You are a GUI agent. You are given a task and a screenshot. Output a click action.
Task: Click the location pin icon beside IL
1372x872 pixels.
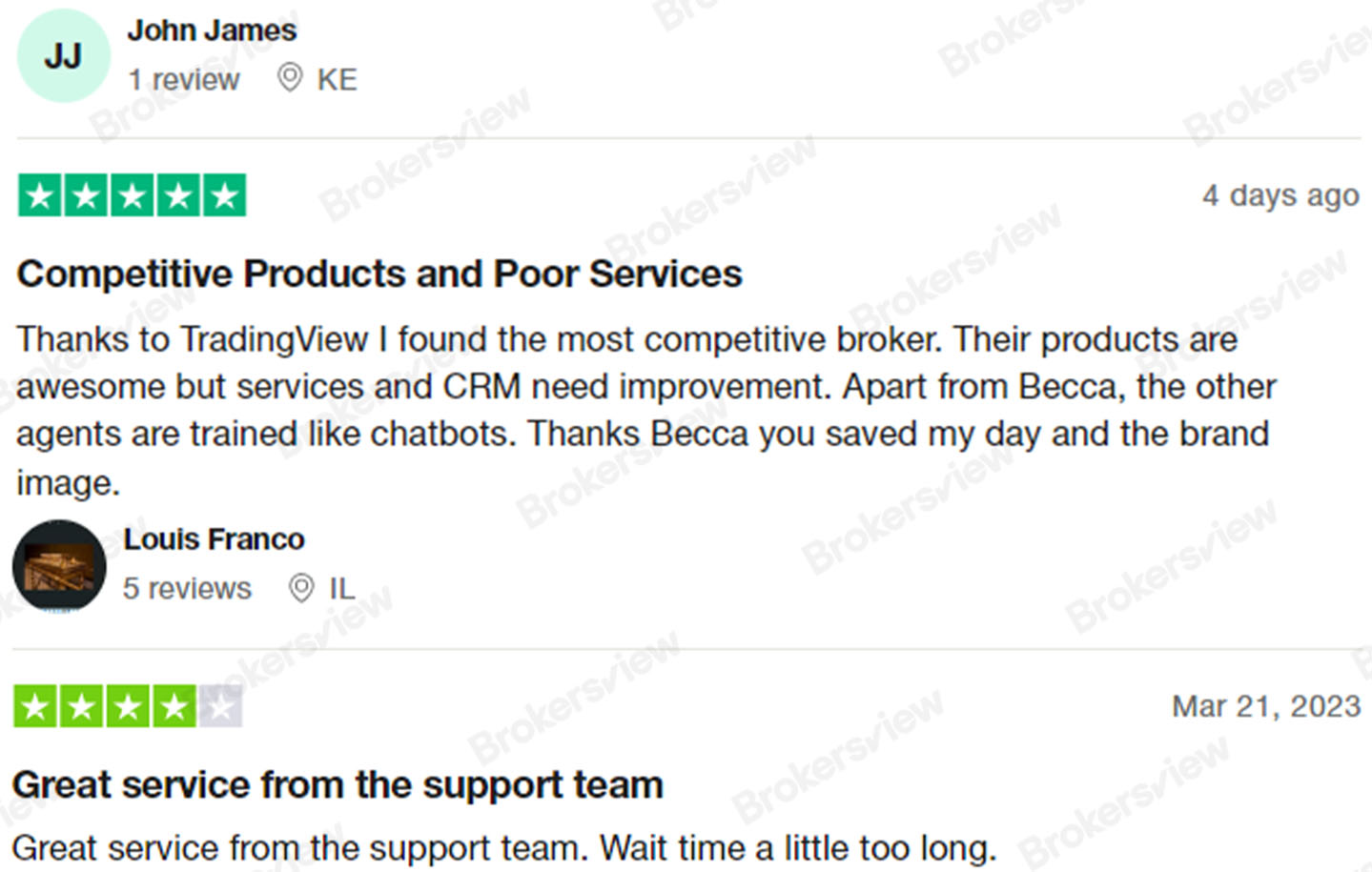pyautogui.click(x=300, y=588)
